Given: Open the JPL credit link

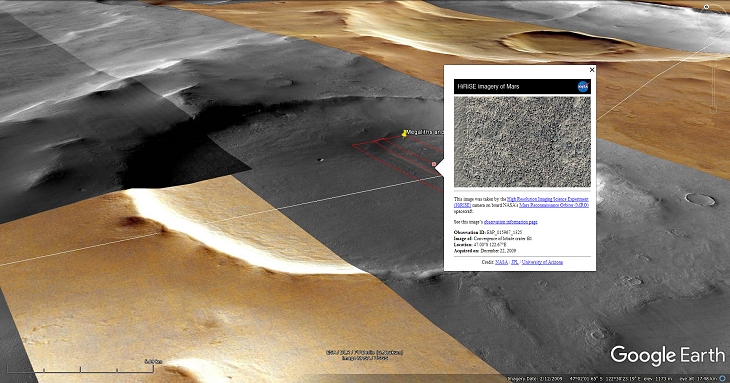Looking at the screenshot, I should point(515,262).
